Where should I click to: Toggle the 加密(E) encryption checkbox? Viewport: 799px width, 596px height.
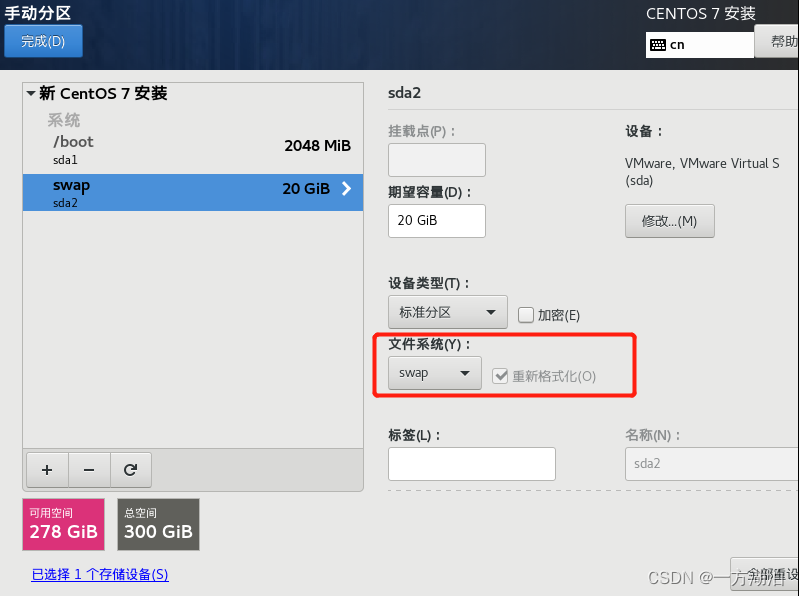click(525, 315)
